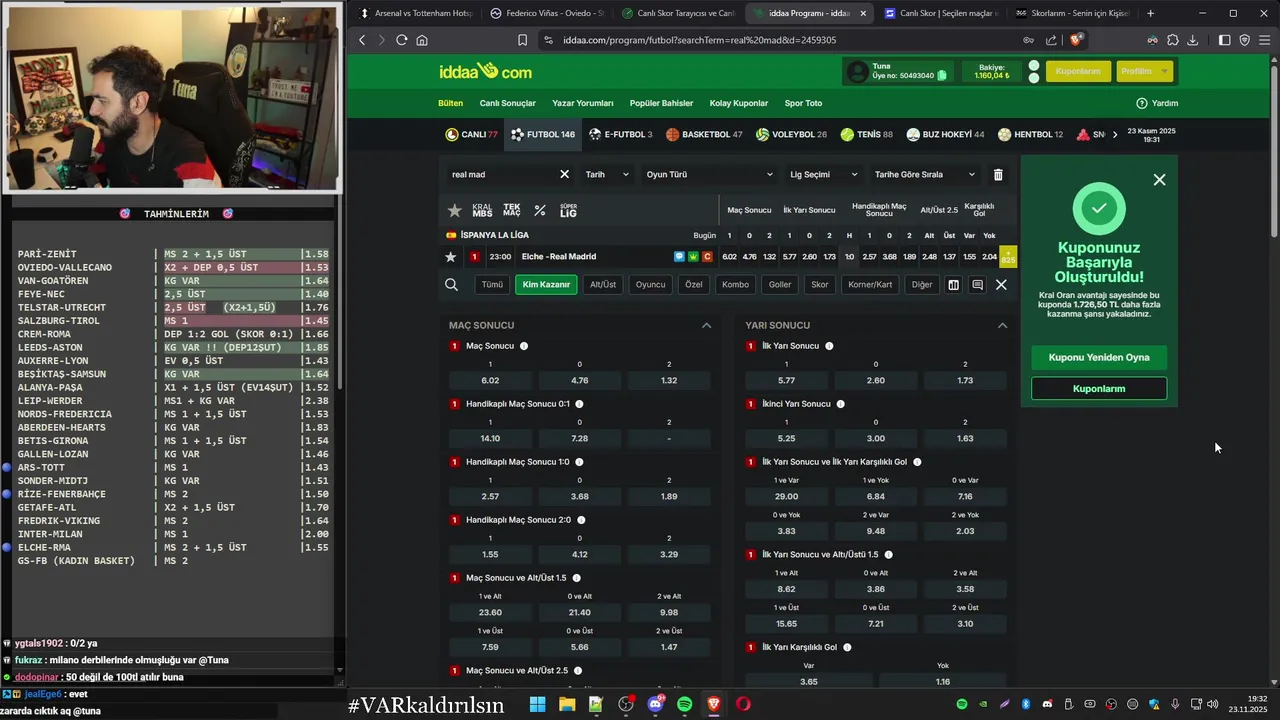Open the orange C icon on match row

pyautogui.click(x=707, y=257)
